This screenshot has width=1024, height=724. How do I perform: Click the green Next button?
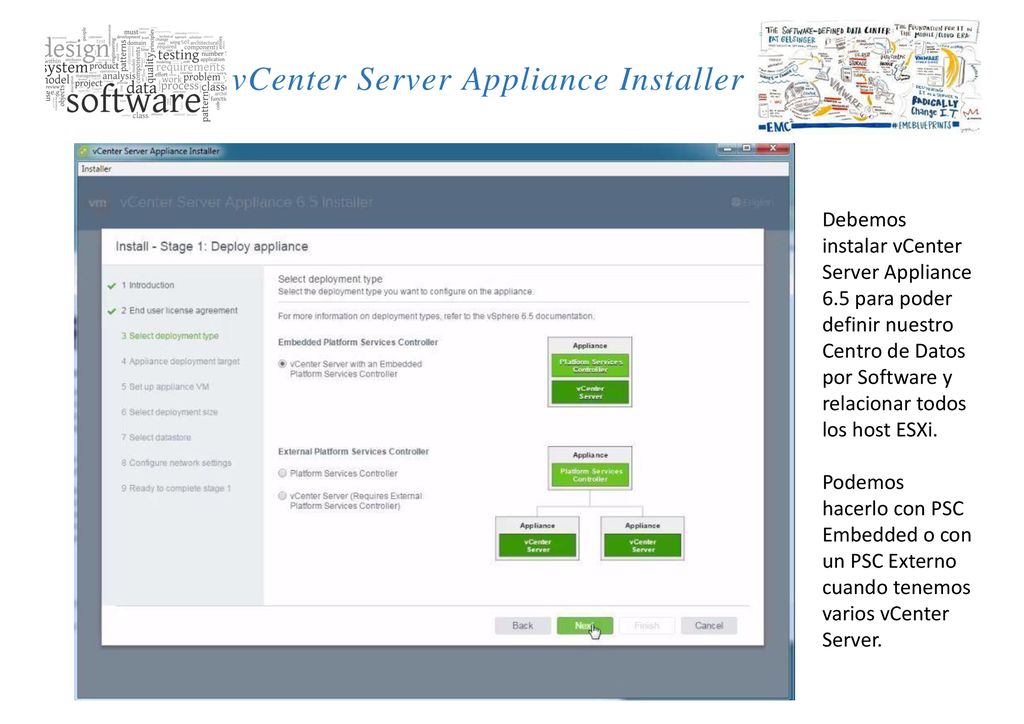point(584,625)
